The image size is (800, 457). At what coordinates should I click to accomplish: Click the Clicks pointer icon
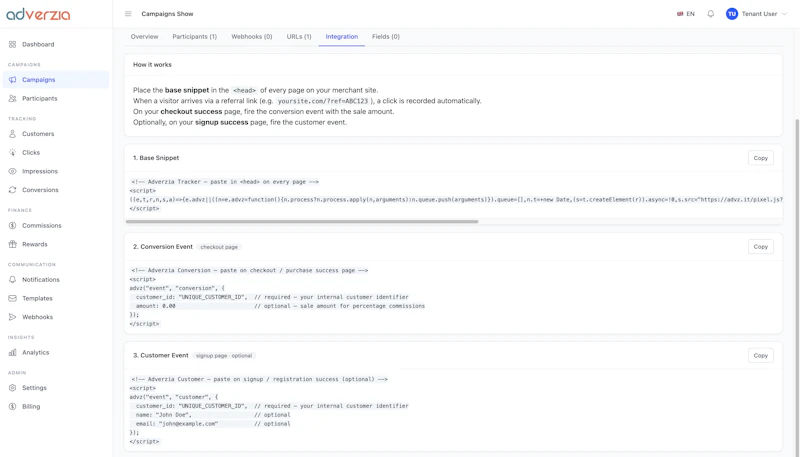12,153
